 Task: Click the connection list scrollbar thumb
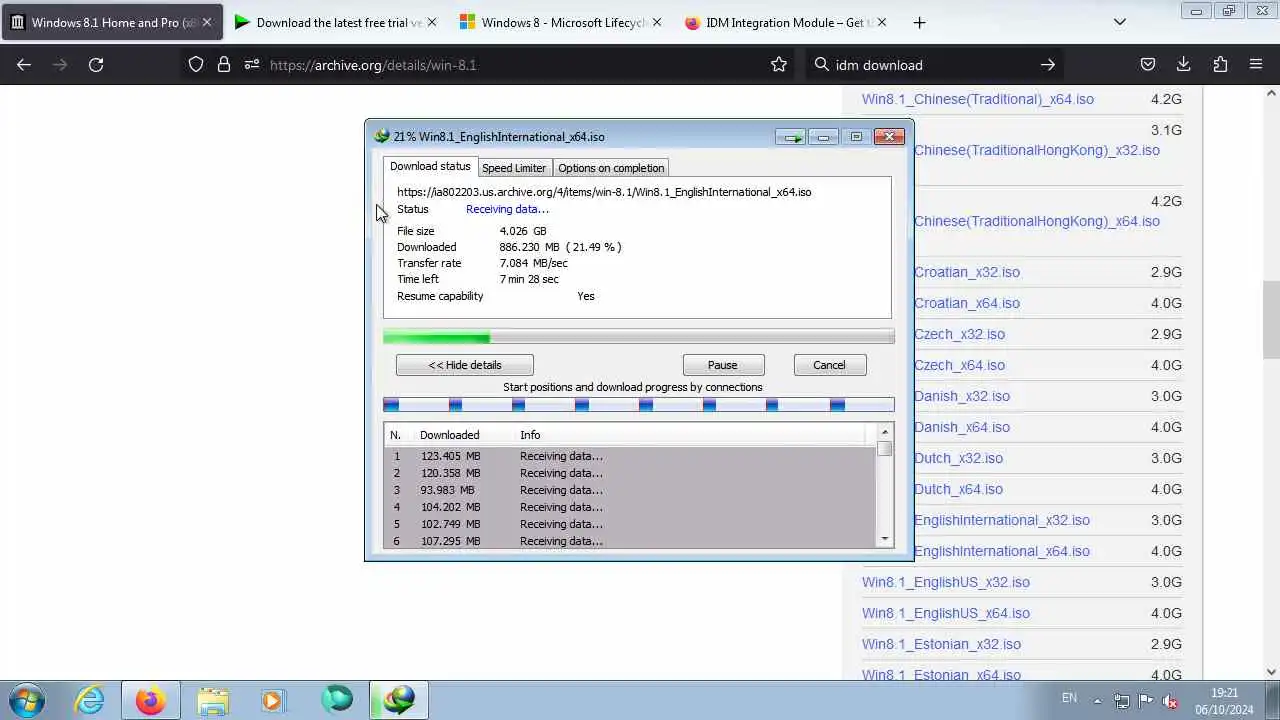[884, 448]
